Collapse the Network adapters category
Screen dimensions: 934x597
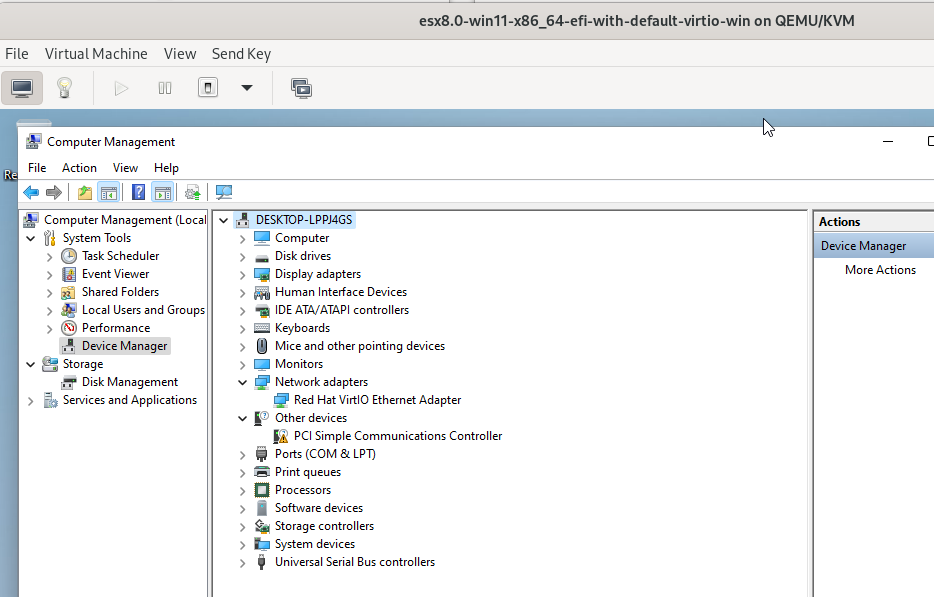(x=242, y=383)
